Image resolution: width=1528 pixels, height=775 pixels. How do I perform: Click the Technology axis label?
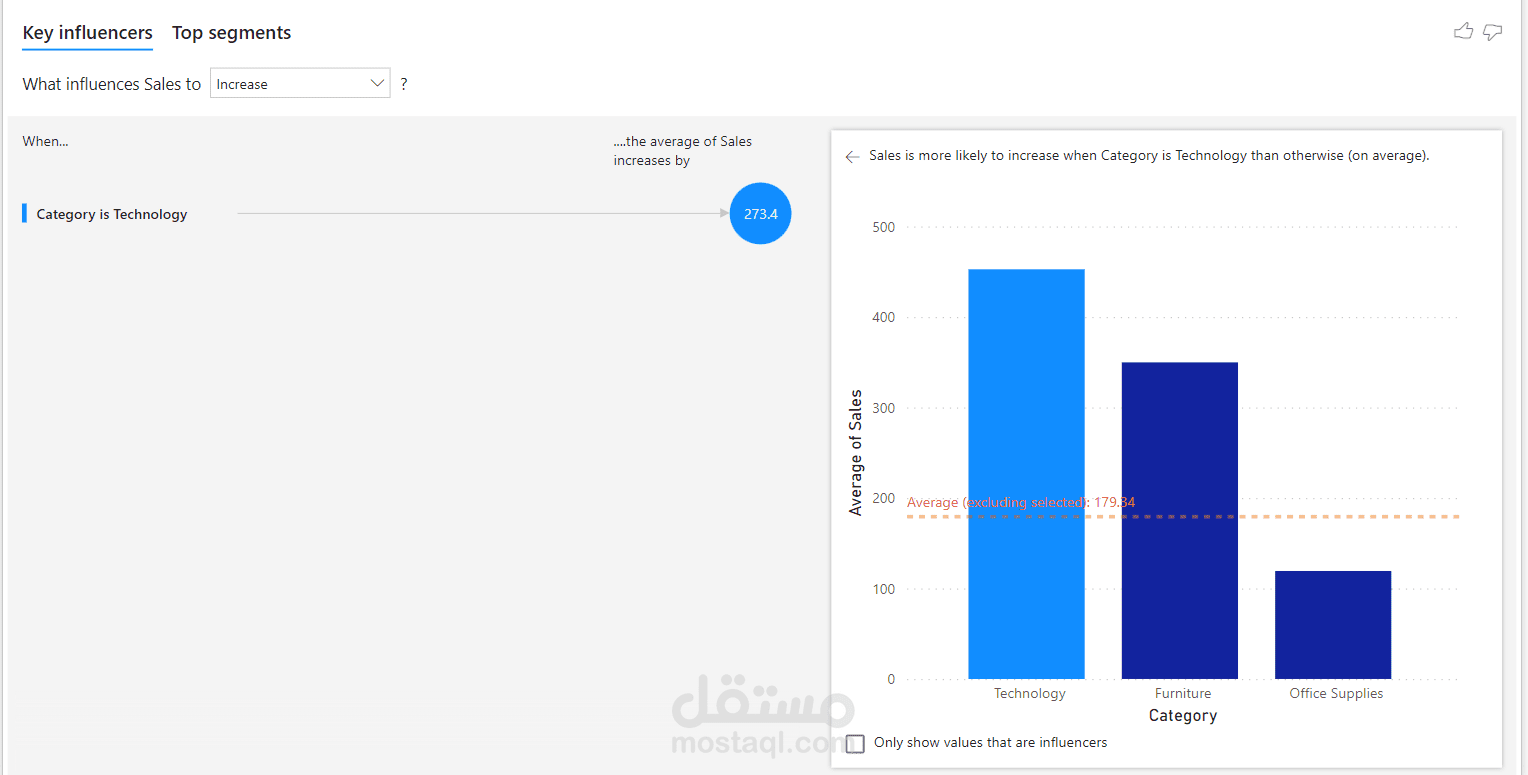point(1030,693)
